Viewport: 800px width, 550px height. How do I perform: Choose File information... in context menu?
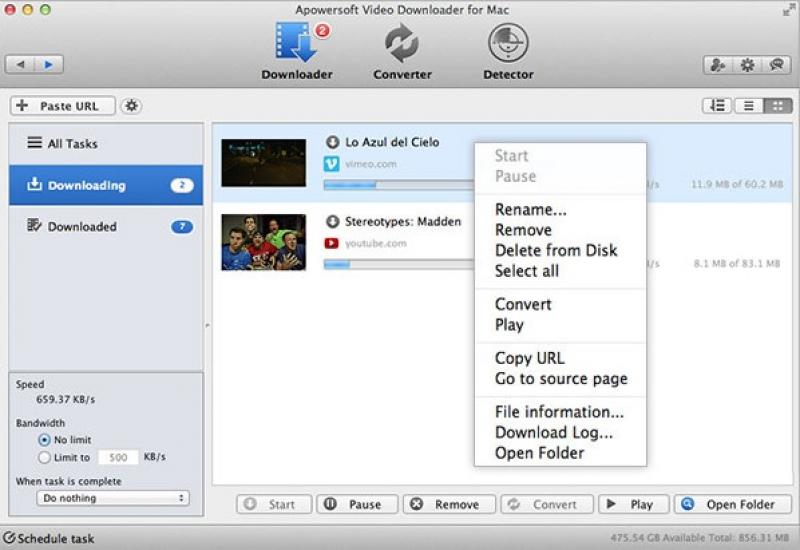point(560,412)
